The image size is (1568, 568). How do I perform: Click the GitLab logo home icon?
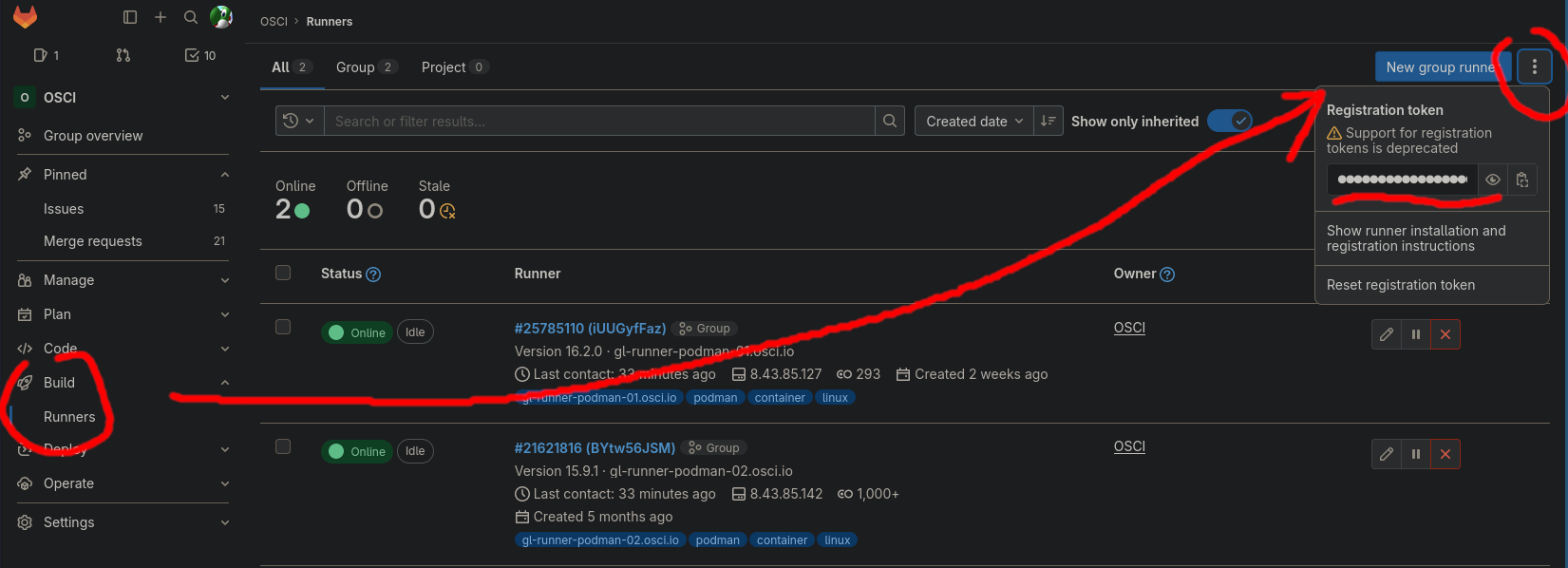tap(26, 17)
